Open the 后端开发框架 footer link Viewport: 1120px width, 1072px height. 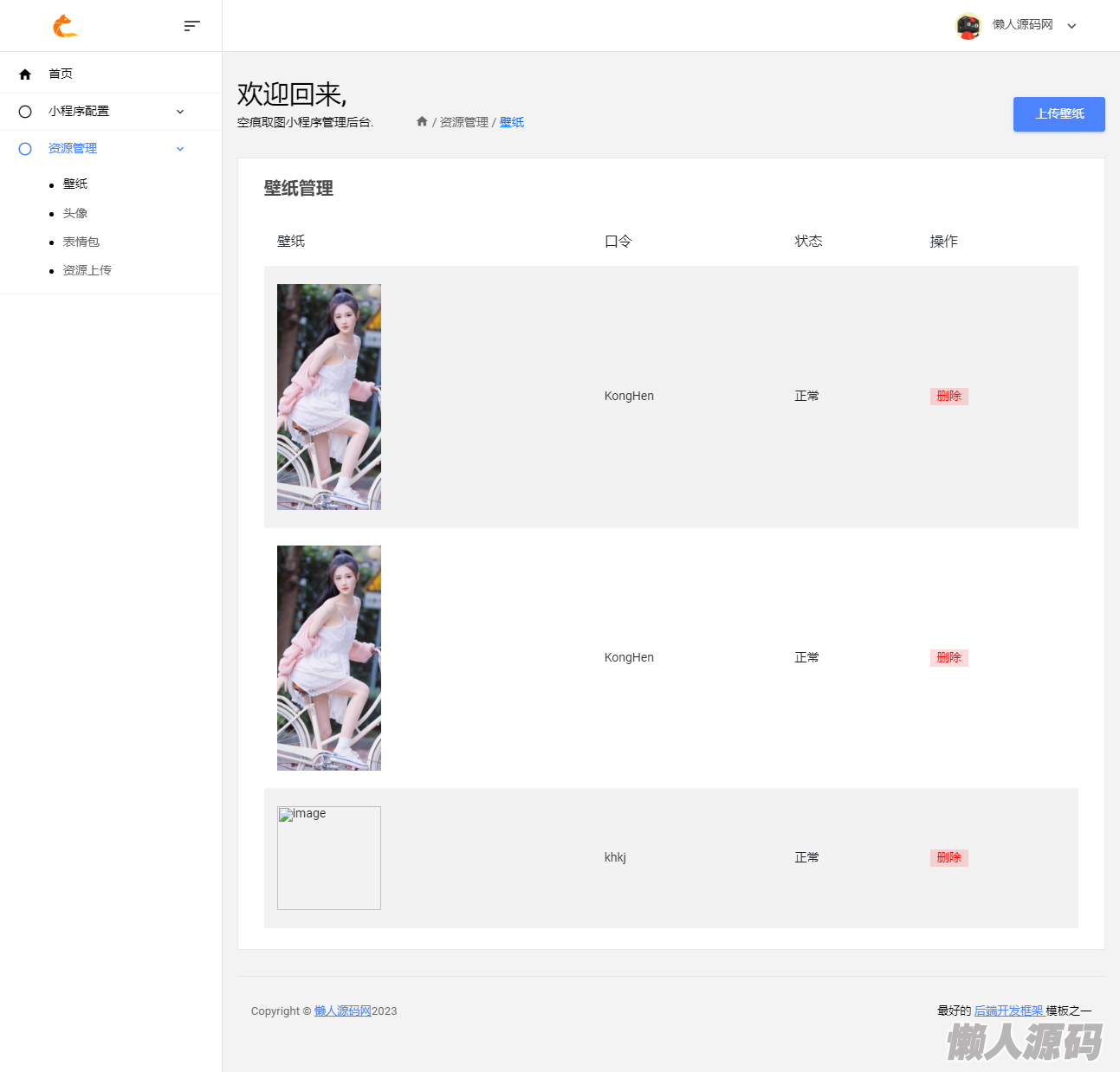tap(1008, 1011)
